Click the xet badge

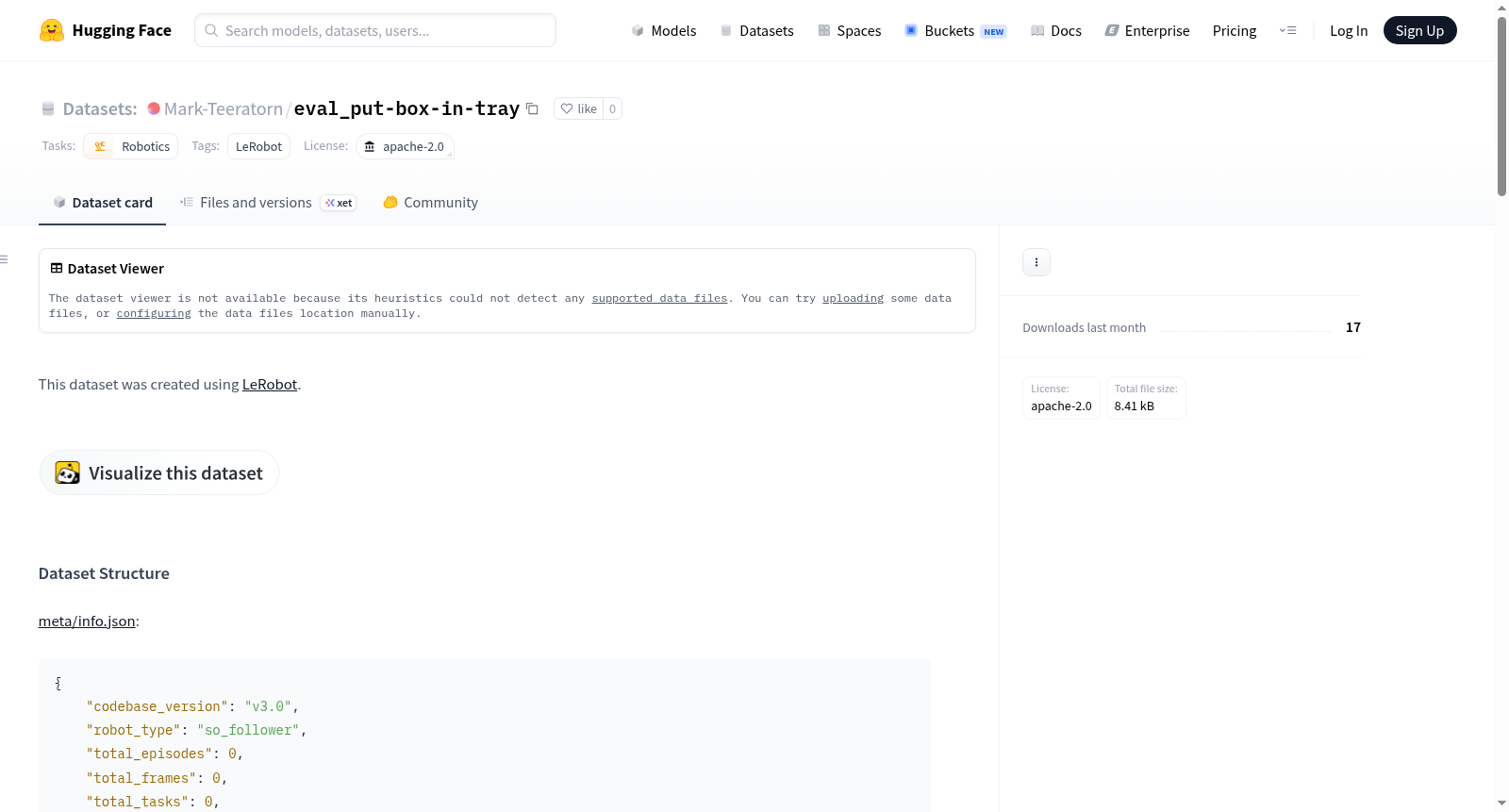tap(339, 203)
